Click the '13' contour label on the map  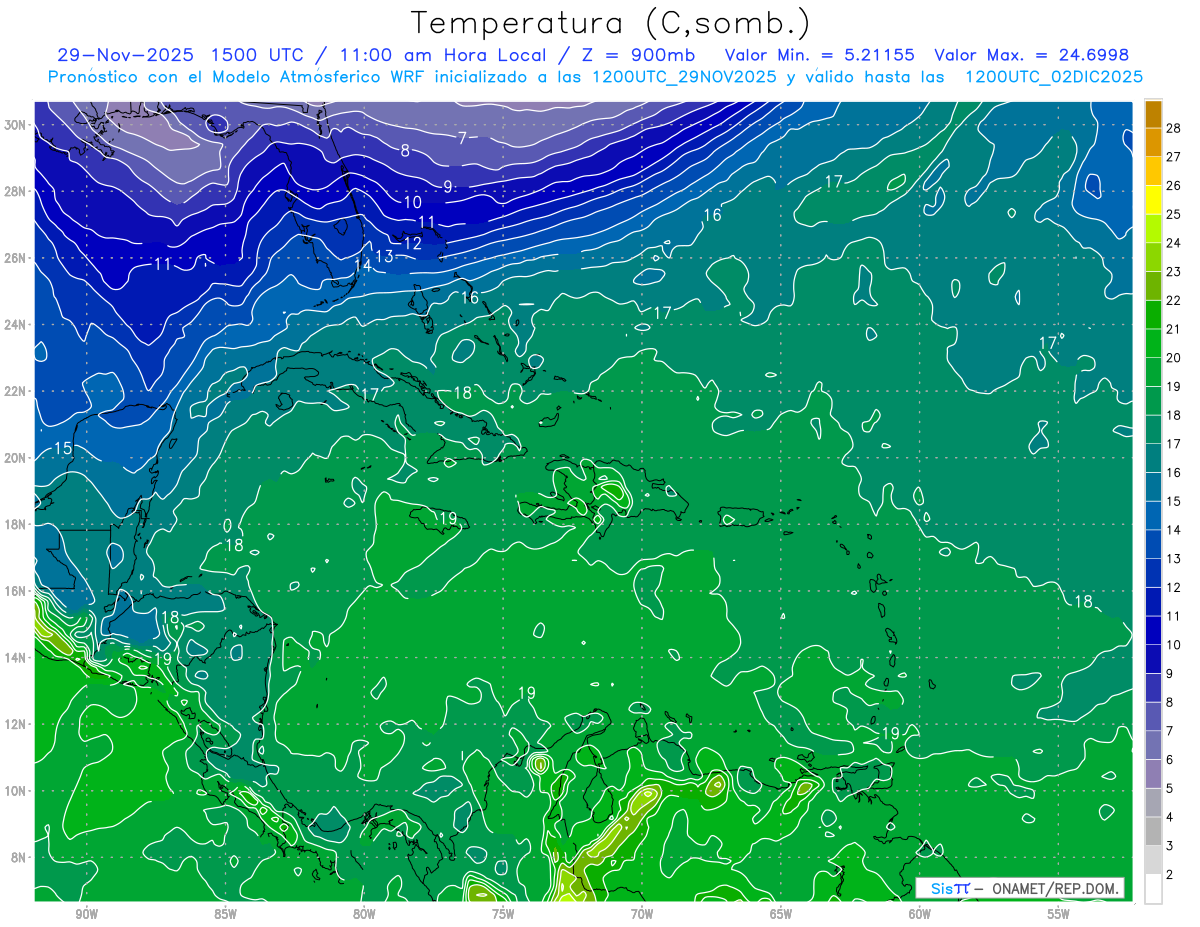[384, 257]
